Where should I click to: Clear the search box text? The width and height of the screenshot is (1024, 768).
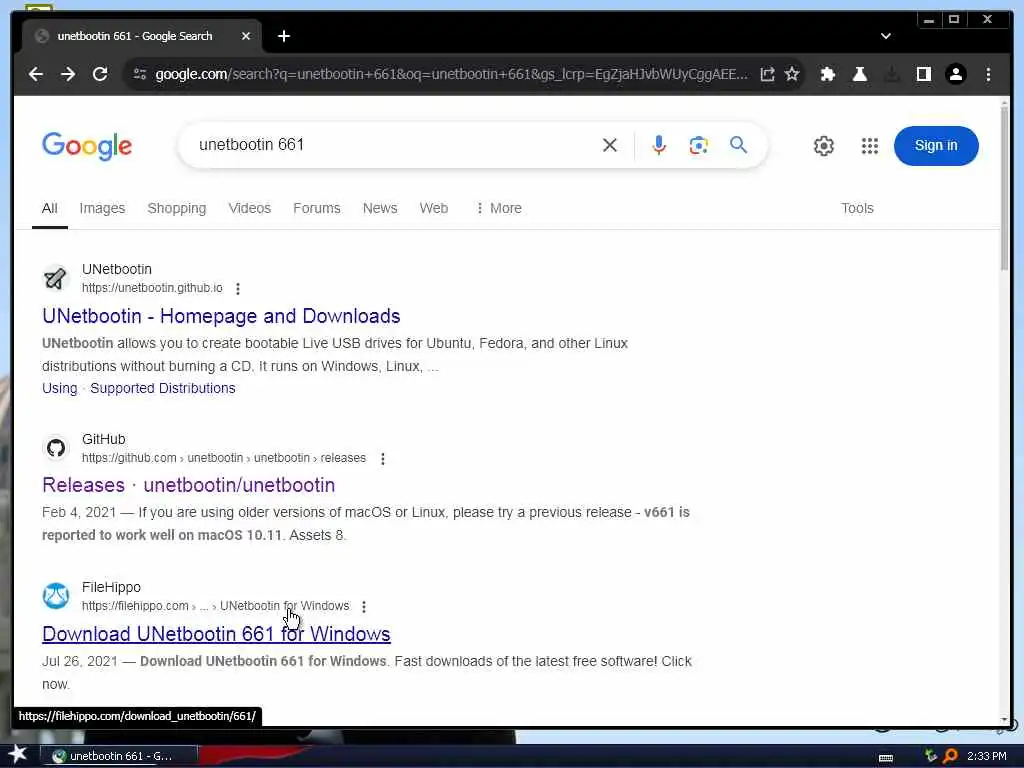(609, 145)
